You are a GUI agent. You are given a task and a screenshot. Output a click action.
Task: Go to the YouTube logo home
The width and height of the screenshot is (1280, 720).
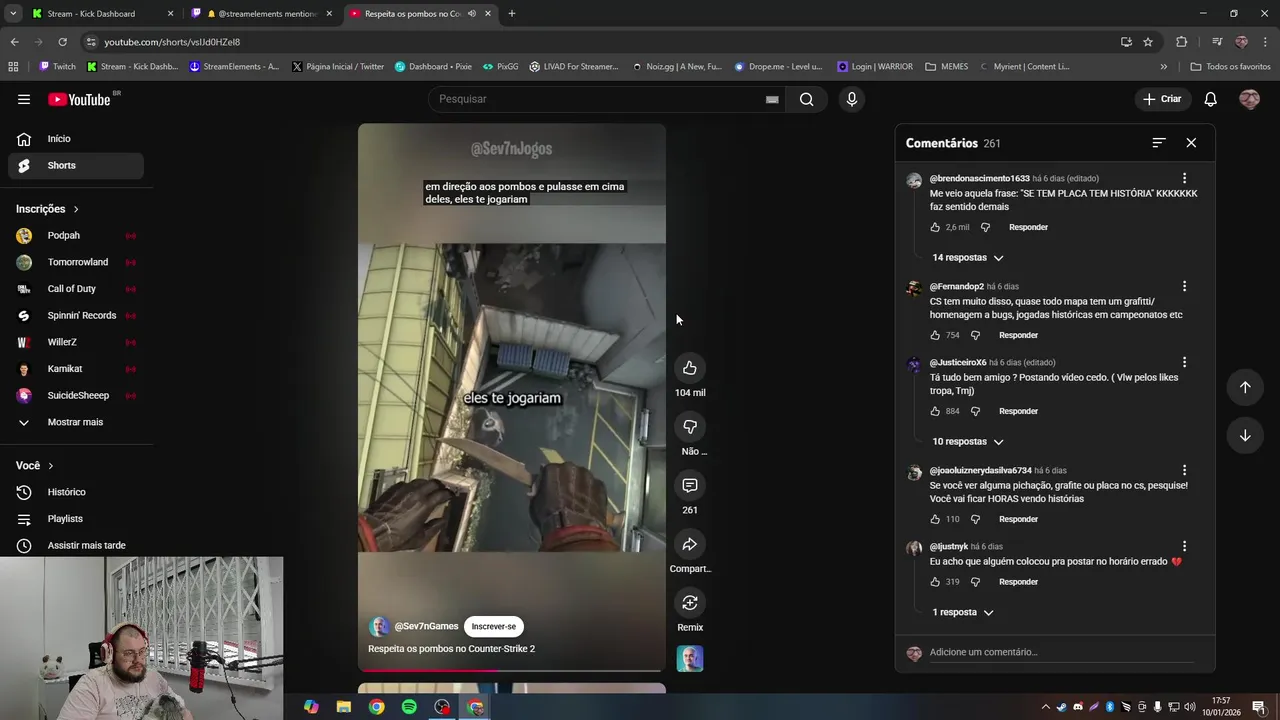pyautogui.click(x=79, y=99)
